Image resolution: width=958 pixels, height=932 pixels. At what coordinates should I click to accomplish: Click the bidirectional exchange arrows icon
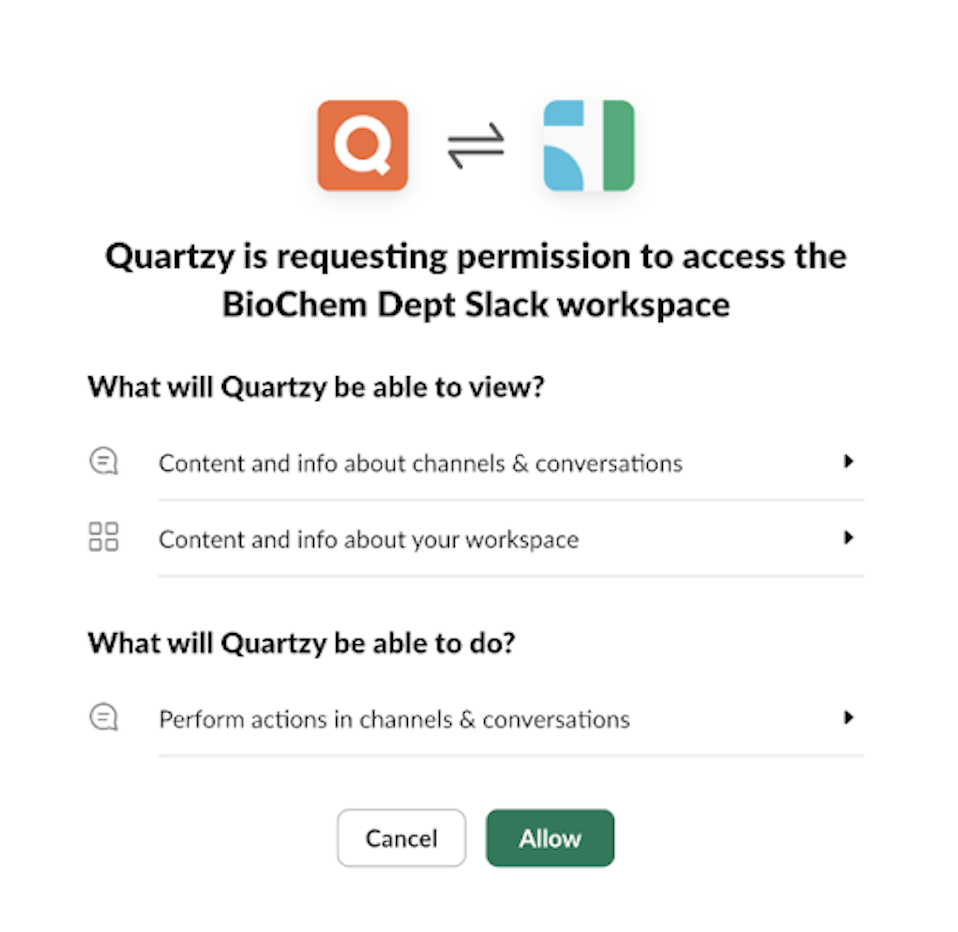pyautogui.click(x=476, y=146)
